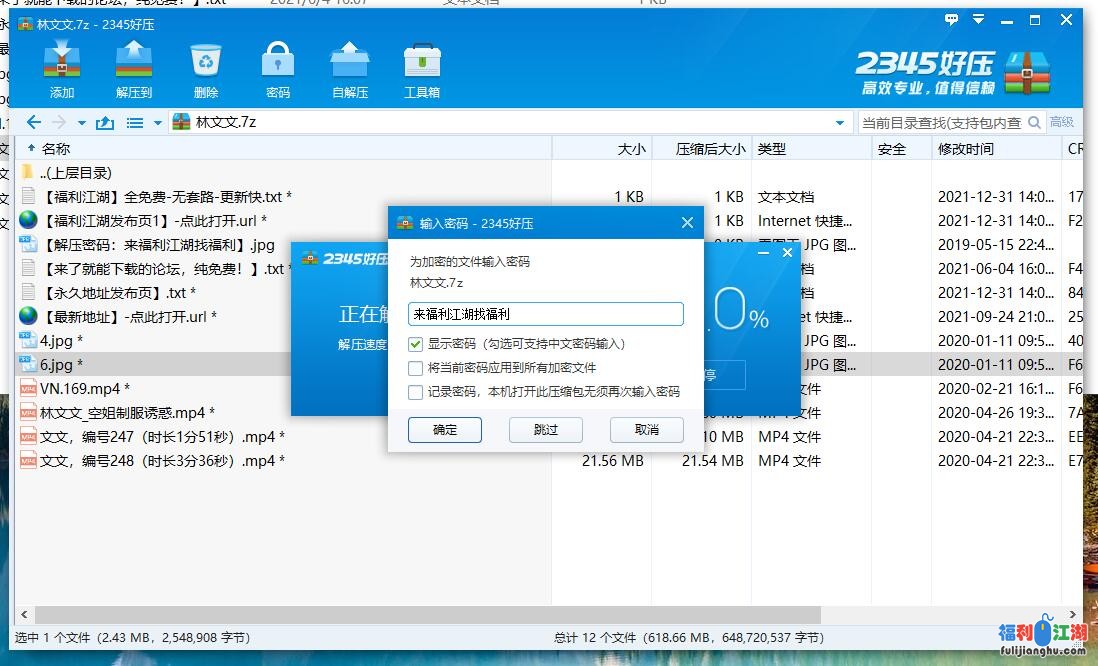This screenshot has height=666, width=1098.
Task: Click the upload/share icon near back arrow
Action: pyautogui.click(x=105, y=121)
